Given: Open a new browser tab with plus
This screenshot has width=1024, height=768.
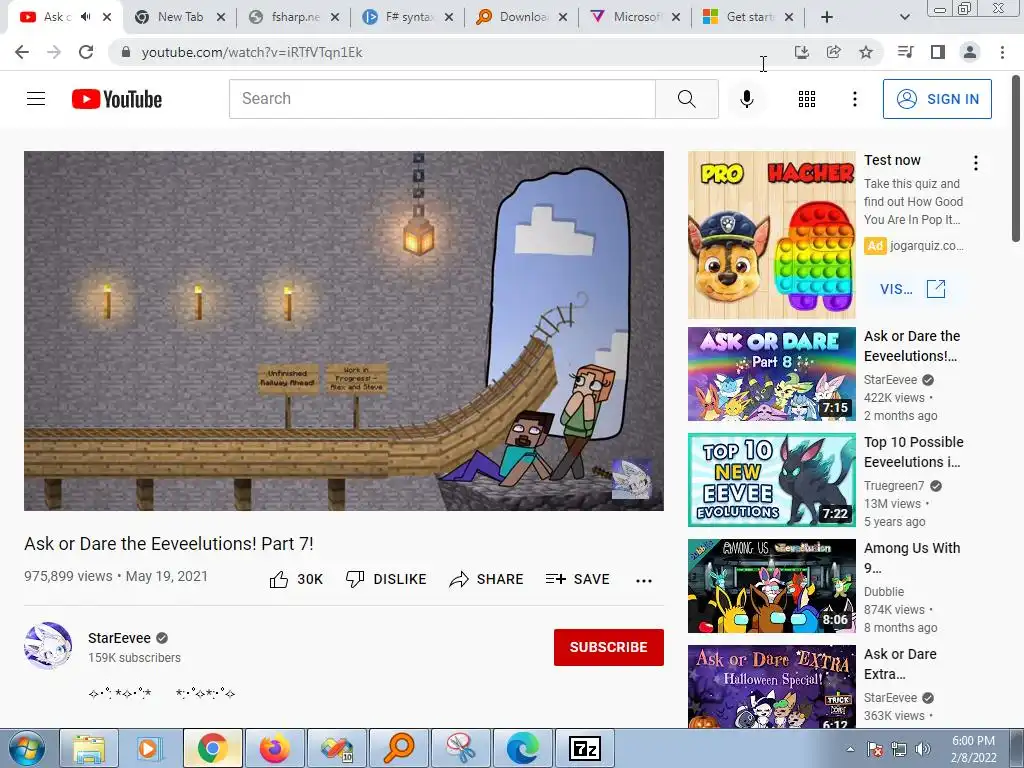Looking at the screenshot, I should [827, 17].
